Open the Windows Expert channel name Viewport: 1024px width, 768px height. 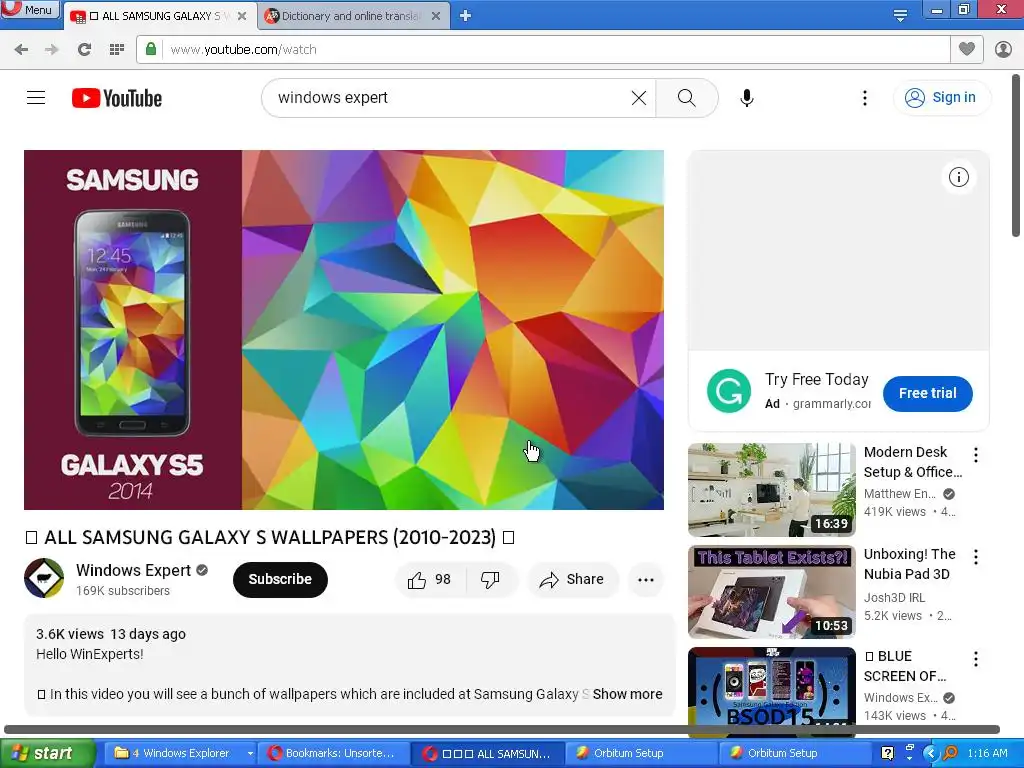pyautogui.click(x=133, y=570)
